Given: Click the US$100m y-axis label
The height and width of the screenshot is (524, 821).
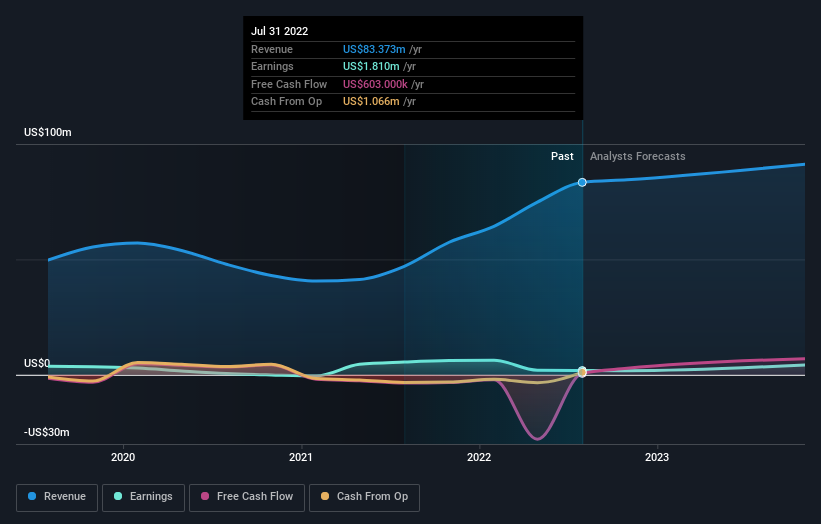Looking at the screenshot, I should 48,132.
